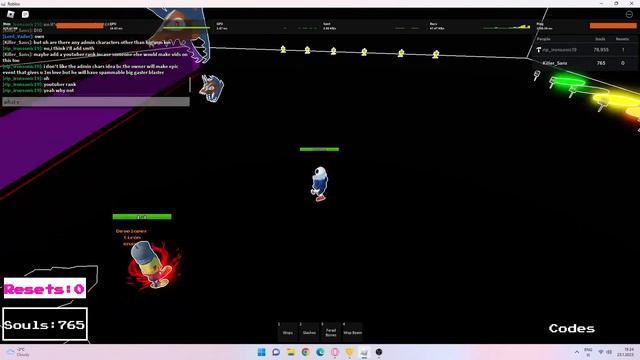Viewport: 640px width, 360px height.
Task: Open the weather widget on the taskbar
Action: pos(18,352)
